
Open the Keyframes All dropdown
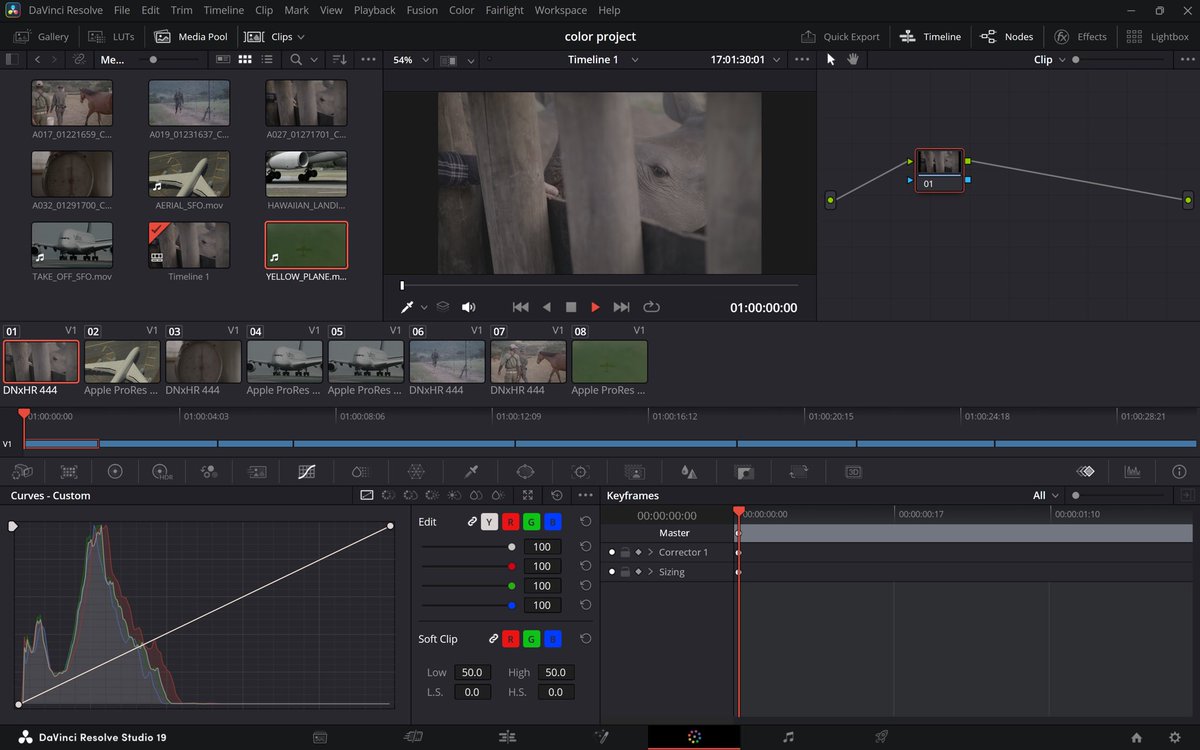point(1046,495)
